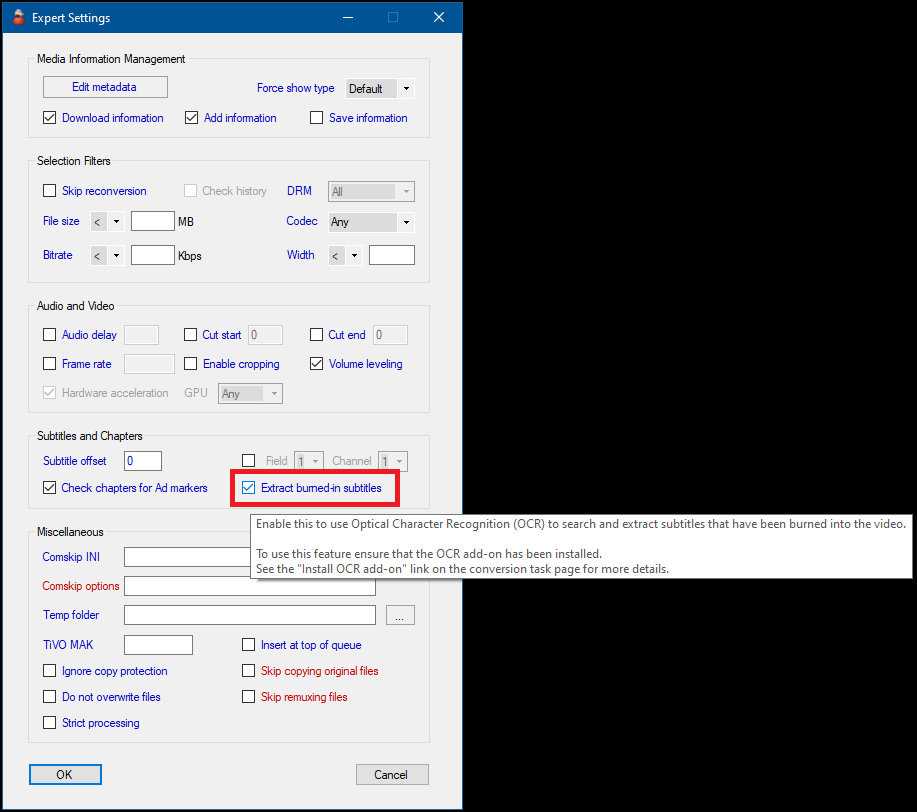Uncheck Extract burned-in subtitles
This screenshot has width=917, height=812.
249,488
